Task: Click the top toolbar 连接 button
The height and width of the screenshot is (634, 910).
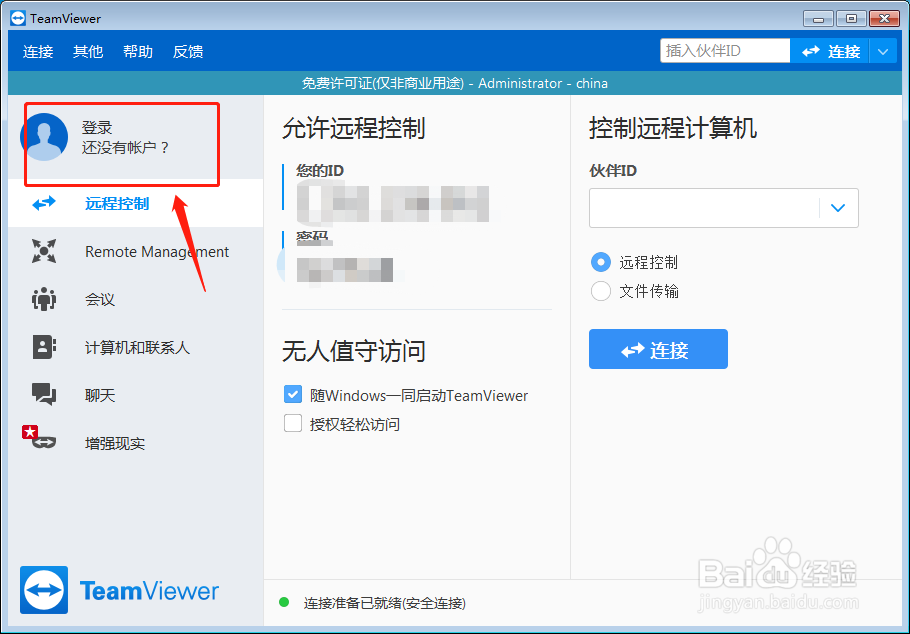Action: tap(830, 52)
